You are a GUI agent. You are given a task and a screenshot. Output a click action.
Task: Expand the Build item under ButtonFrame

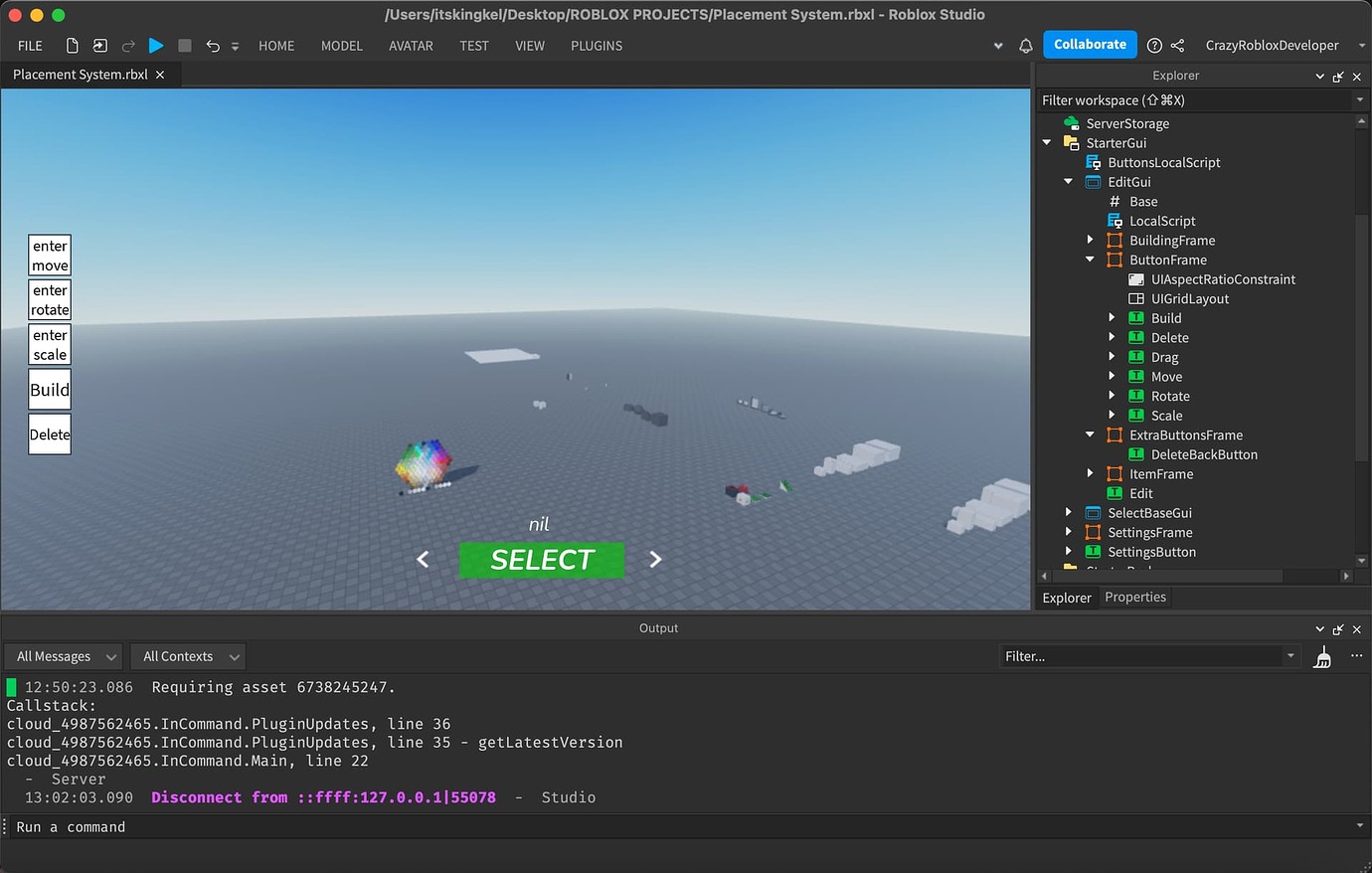[1113, 318]
